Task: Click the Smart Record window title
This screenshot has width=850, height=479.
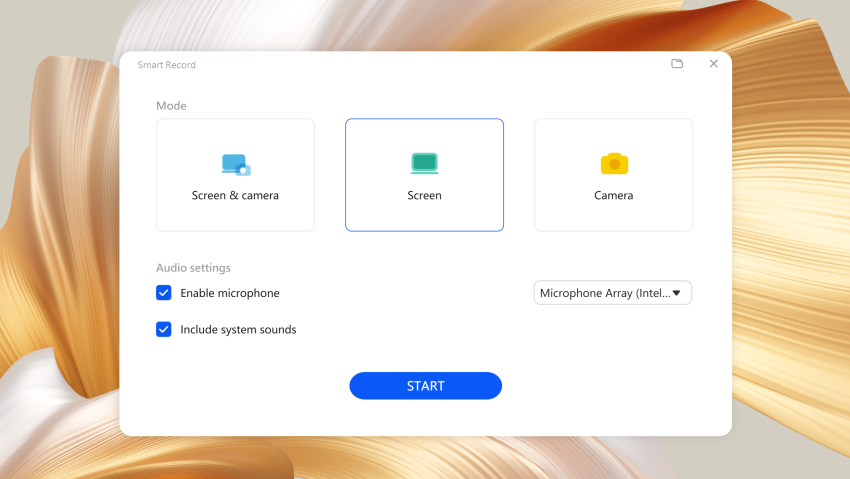Action: coord(166,64)
